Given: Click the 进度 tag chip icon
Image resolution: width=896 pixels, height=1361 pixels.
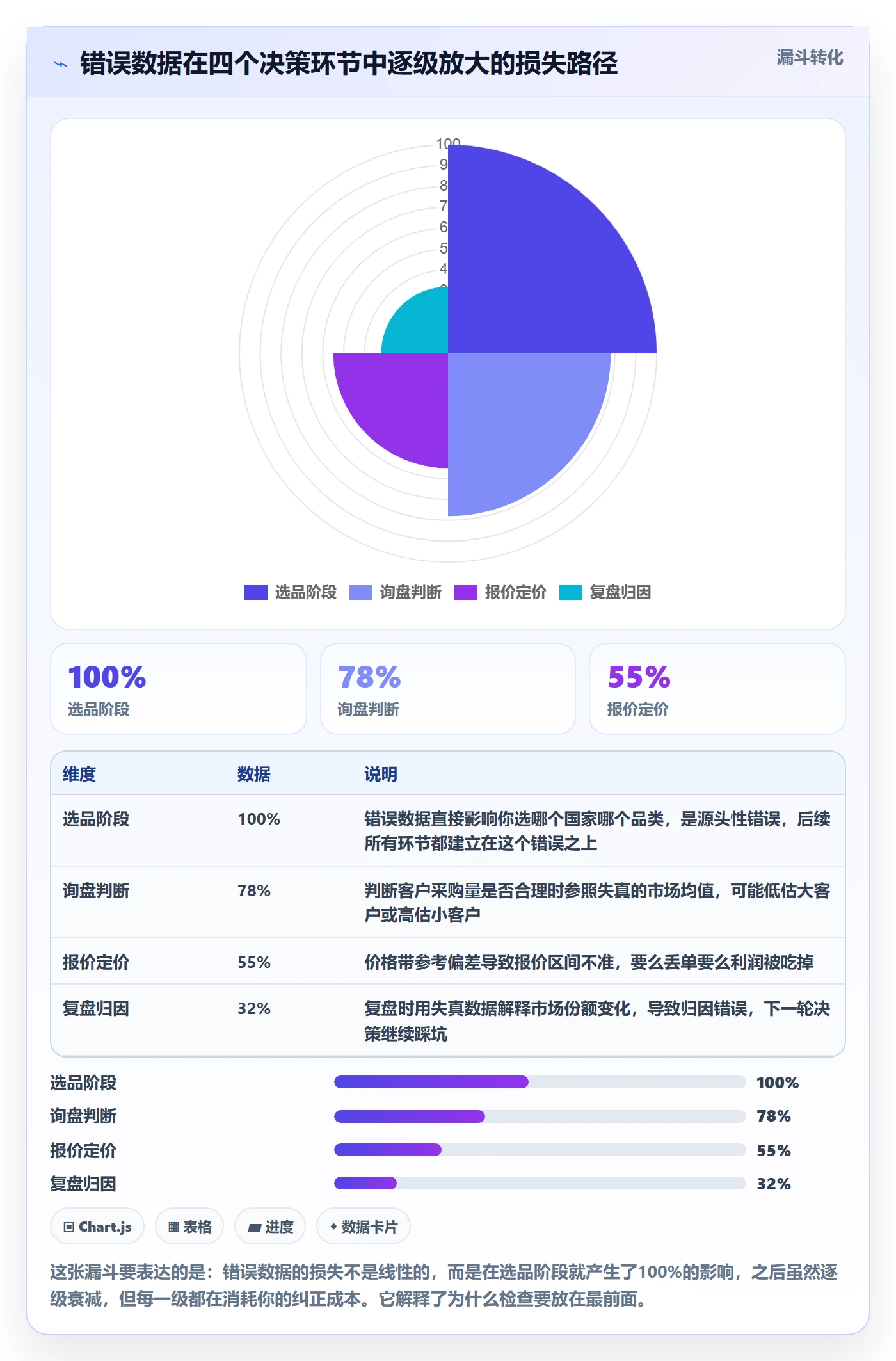Looking at the screenshot, I should click(x=255, y=1227).
